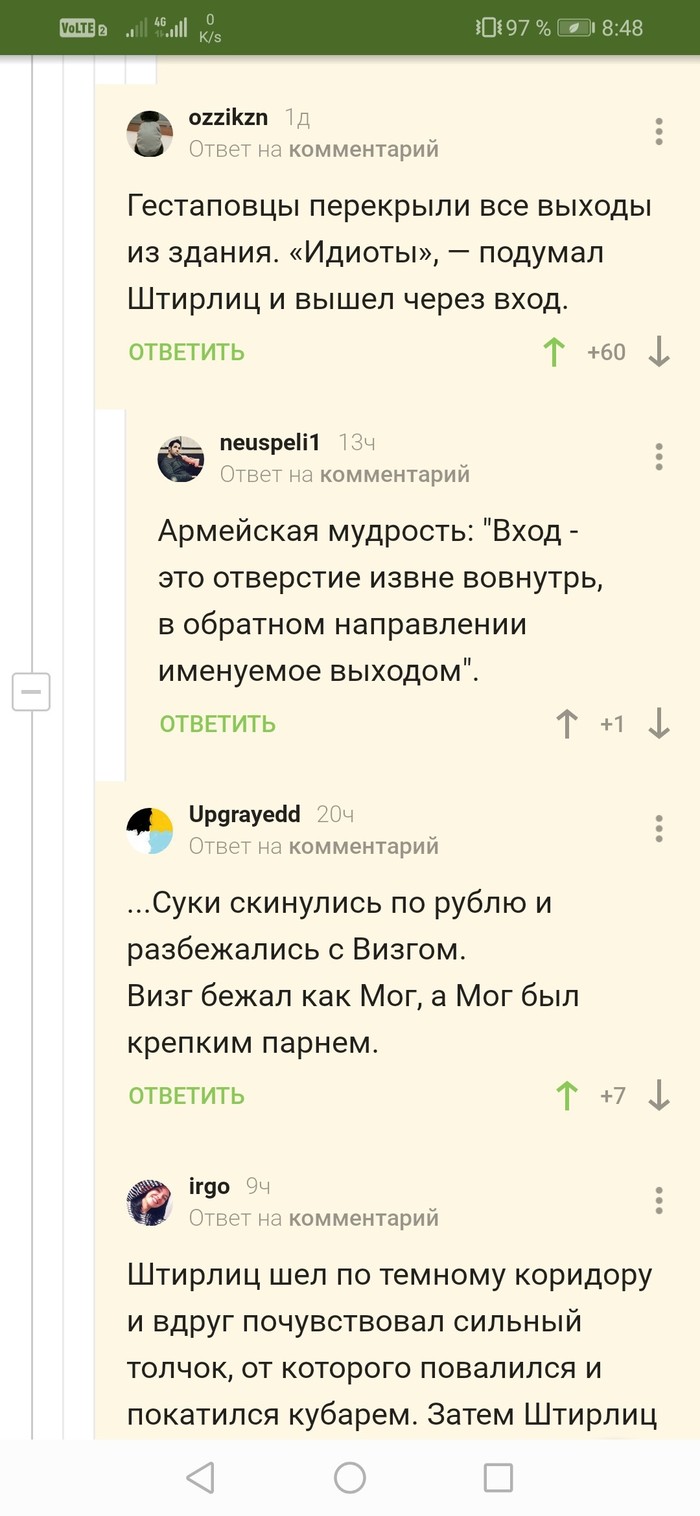Open Android recent apps square

[497, 1477]
